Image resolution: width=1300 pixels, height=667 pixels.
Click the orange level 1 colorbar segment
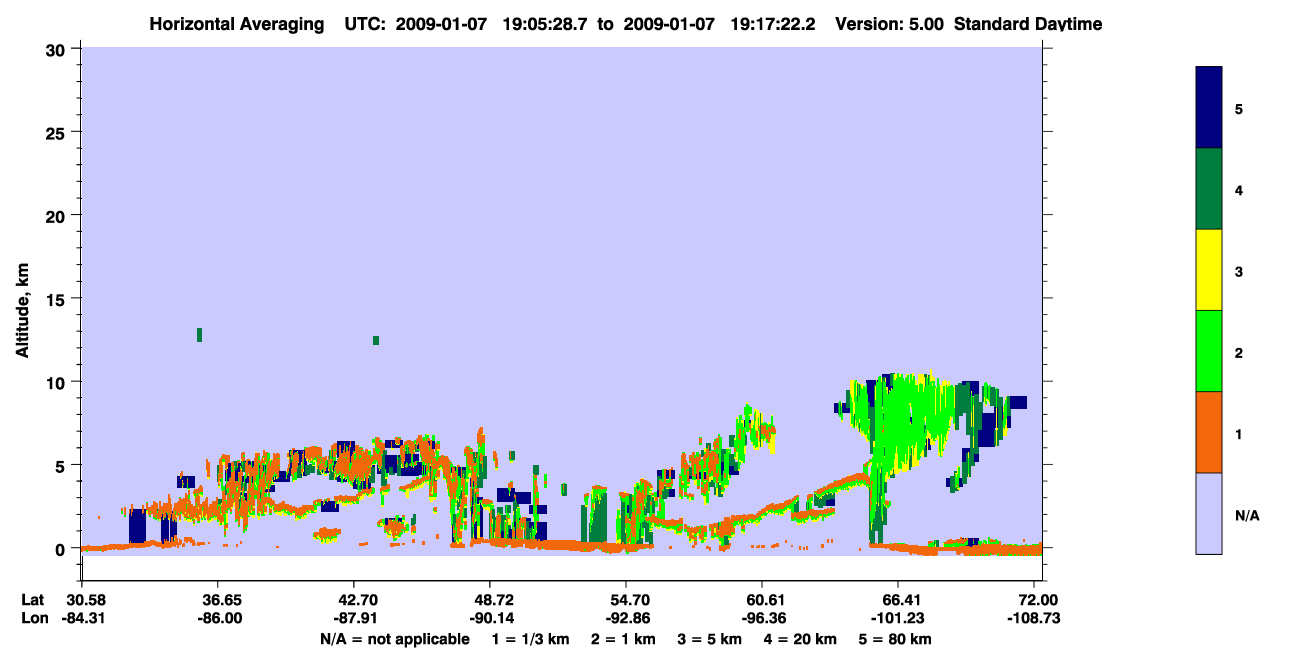pyautogui.click(x=1209, y=432)
